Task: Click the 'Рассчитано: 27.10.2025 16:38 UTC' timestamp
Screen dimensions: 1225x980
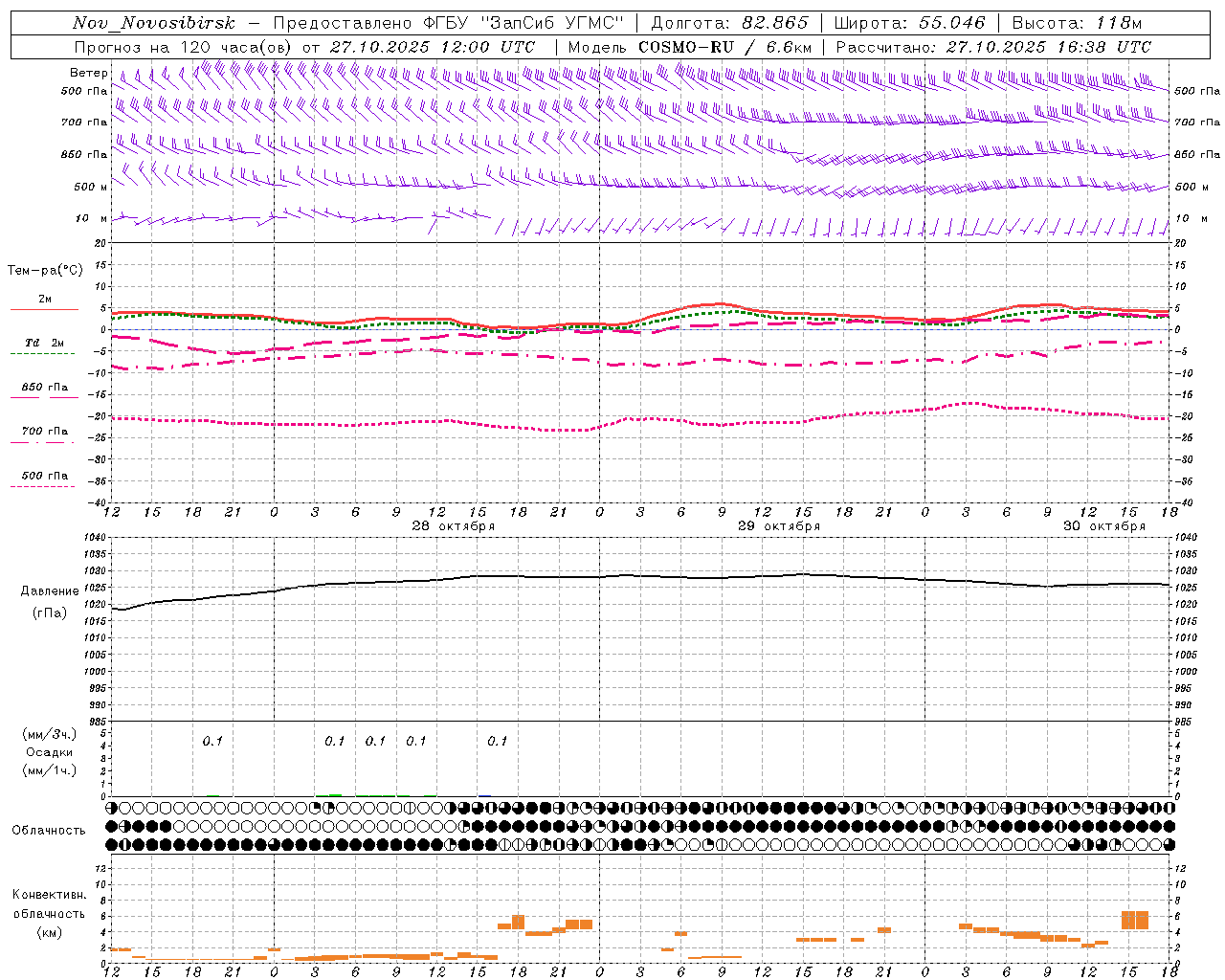Action: pos(994,47)
